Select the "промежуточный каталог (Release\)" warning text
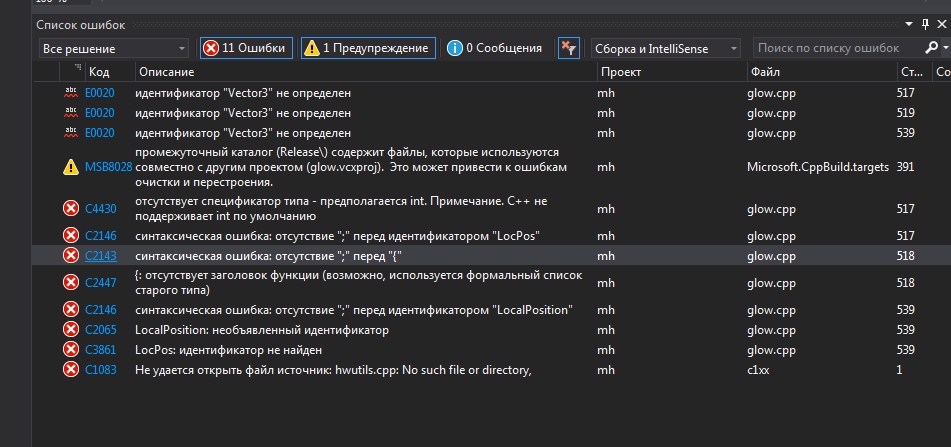Image resolution: width=951 pixels, height=447 pixels. (x=351, y=167)
